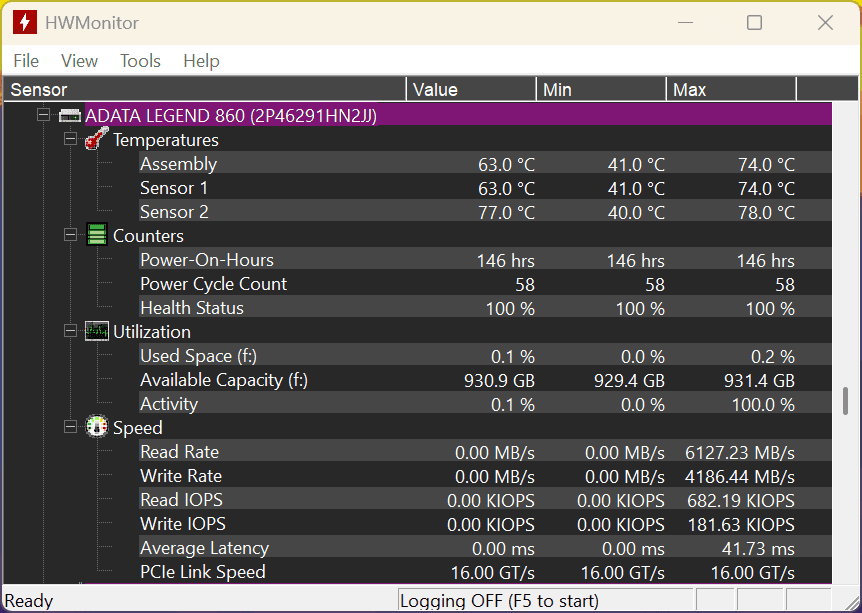Select the Counters group label

point(148,236)
